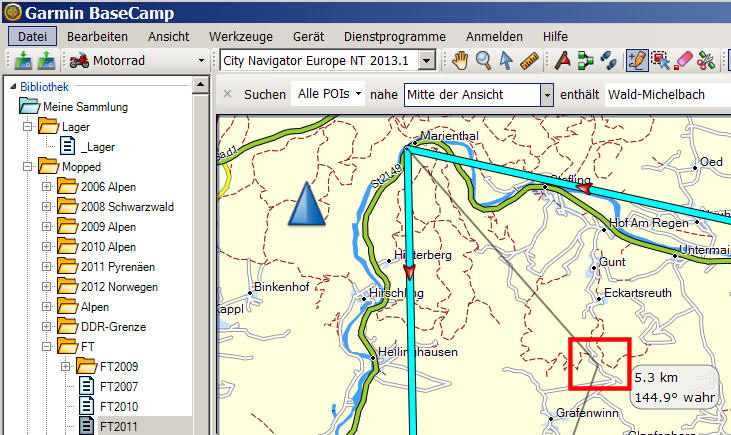This screenshot has height=435, width=731.
Task: Select the magnifier zoom tool
Action: point(484,61)
